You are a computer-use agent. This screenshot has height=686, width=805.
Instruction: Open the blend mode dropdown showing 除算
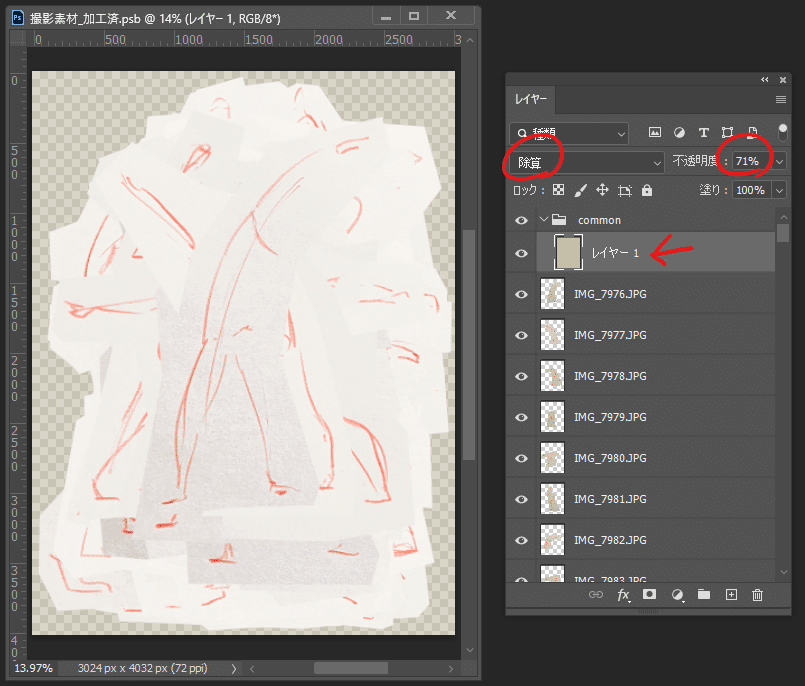(587, 162)
